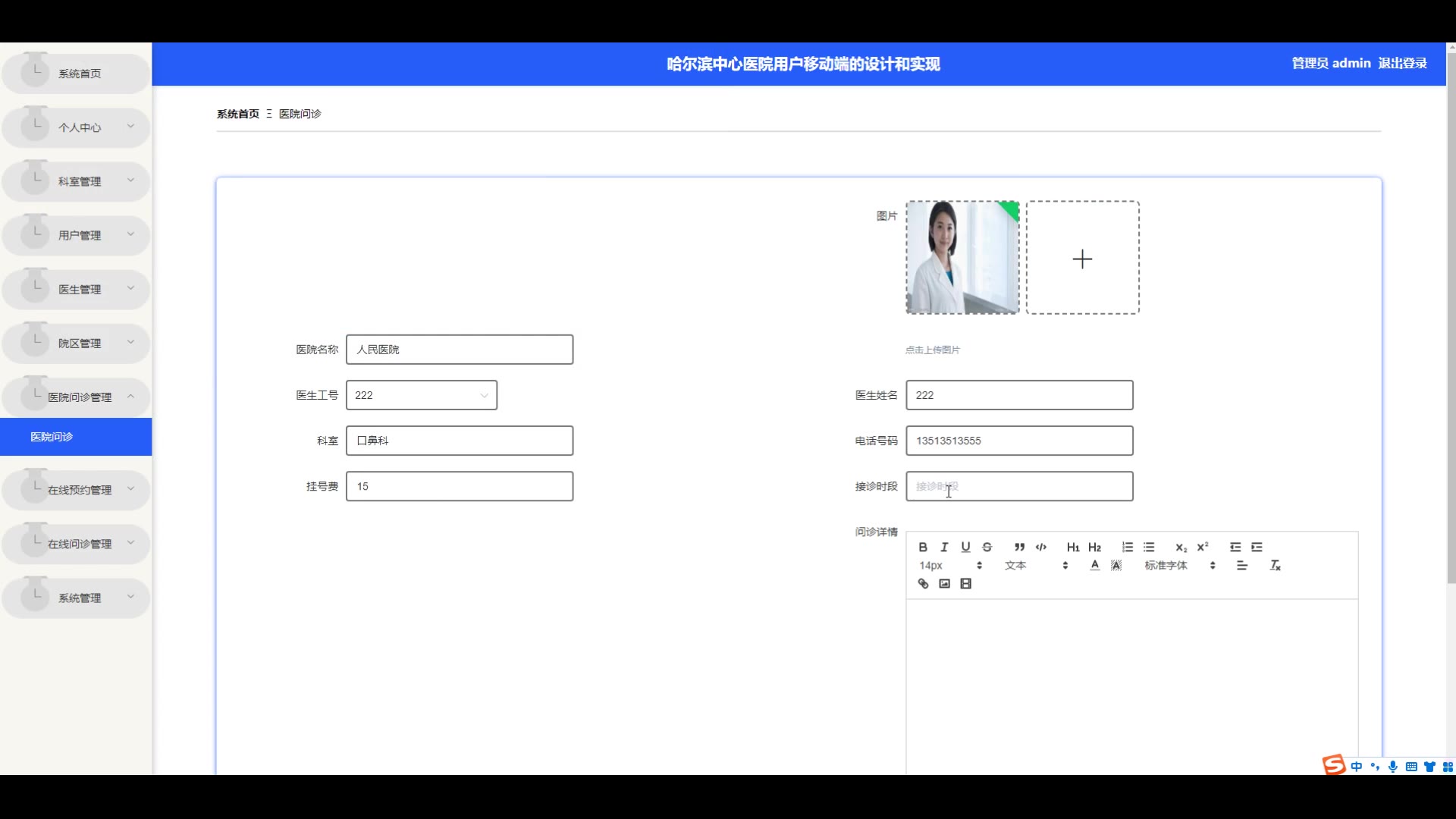Click the superscript icon
This screenshot has height=819, width=1456.
pos(1203,547)
